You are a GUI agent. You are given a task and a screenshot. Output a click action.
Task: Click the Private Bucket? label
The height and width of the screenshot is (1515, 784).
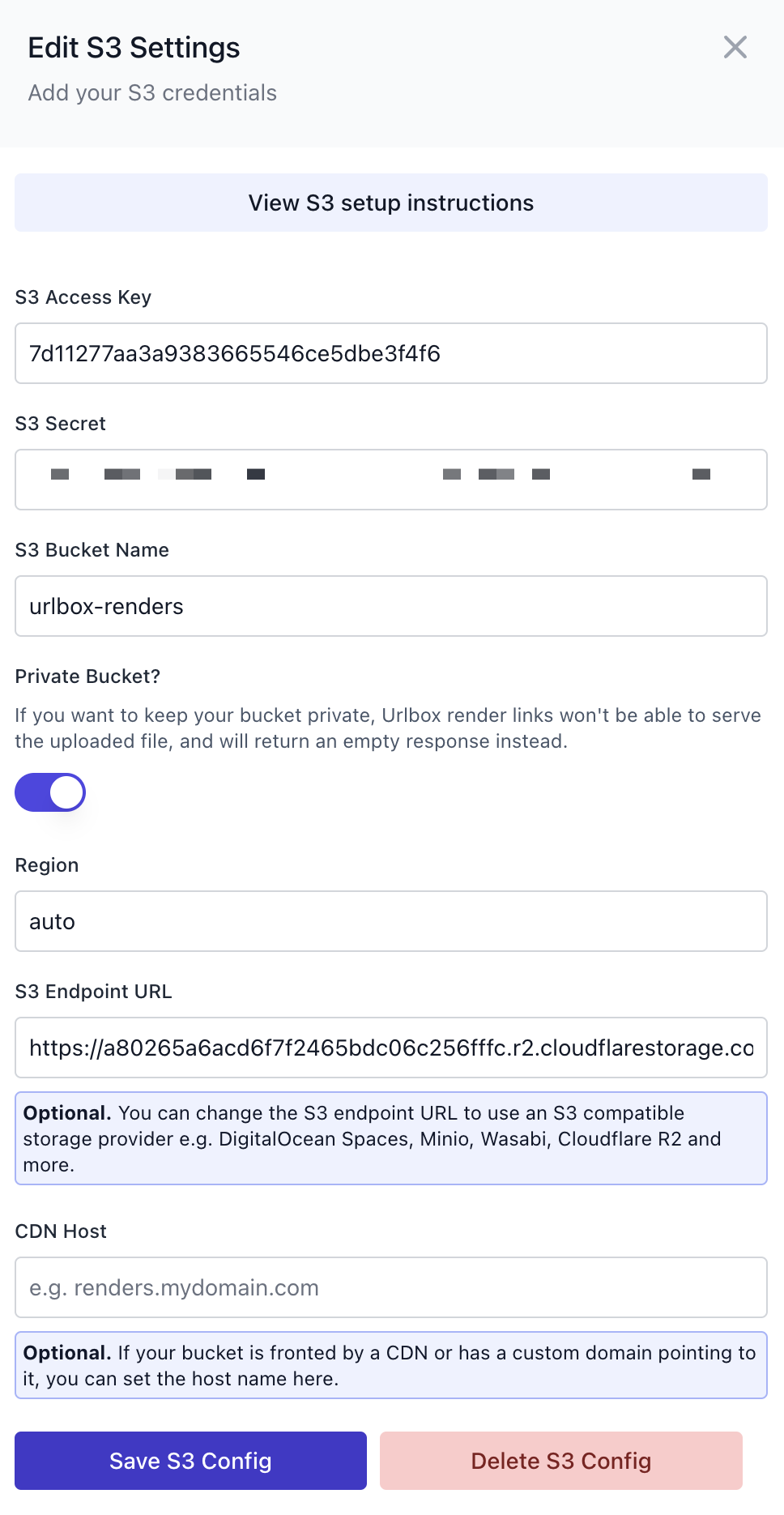point(87,676)
